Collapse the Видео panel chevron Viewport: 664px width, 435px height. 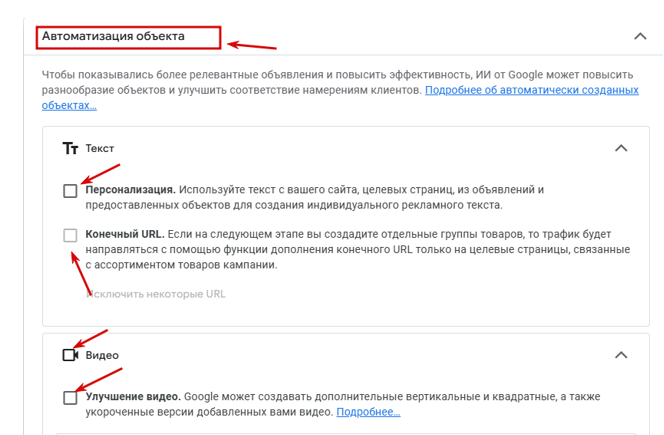621,355
